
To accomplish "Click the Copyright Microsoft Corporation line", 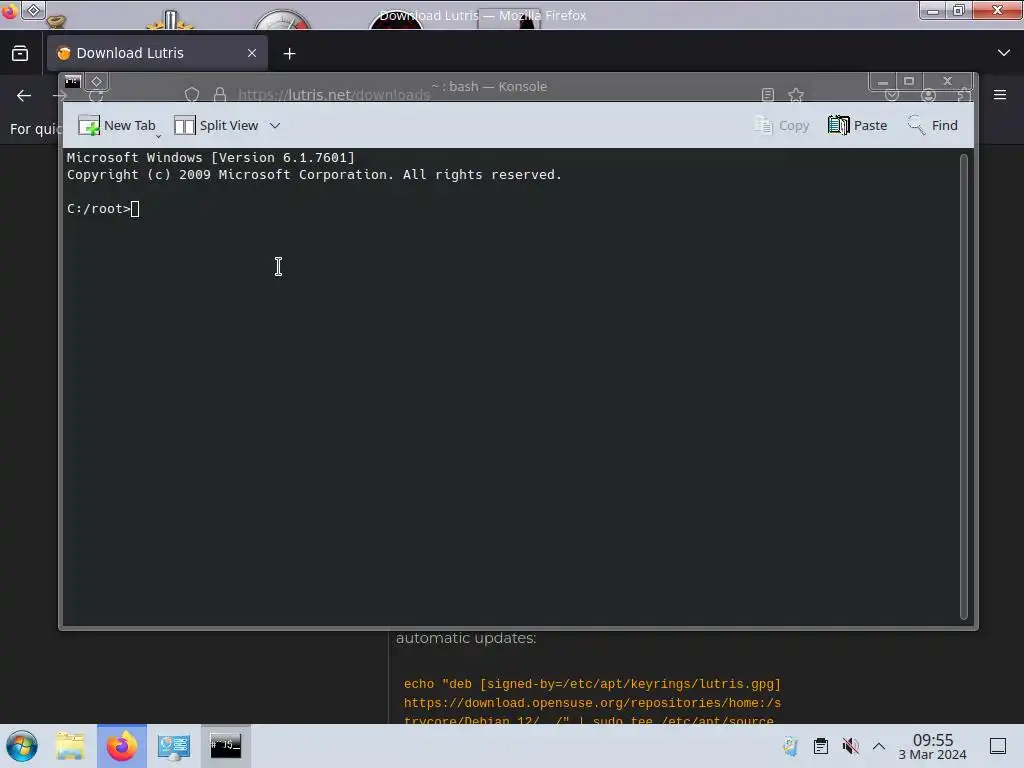I will tap(314, 174).
